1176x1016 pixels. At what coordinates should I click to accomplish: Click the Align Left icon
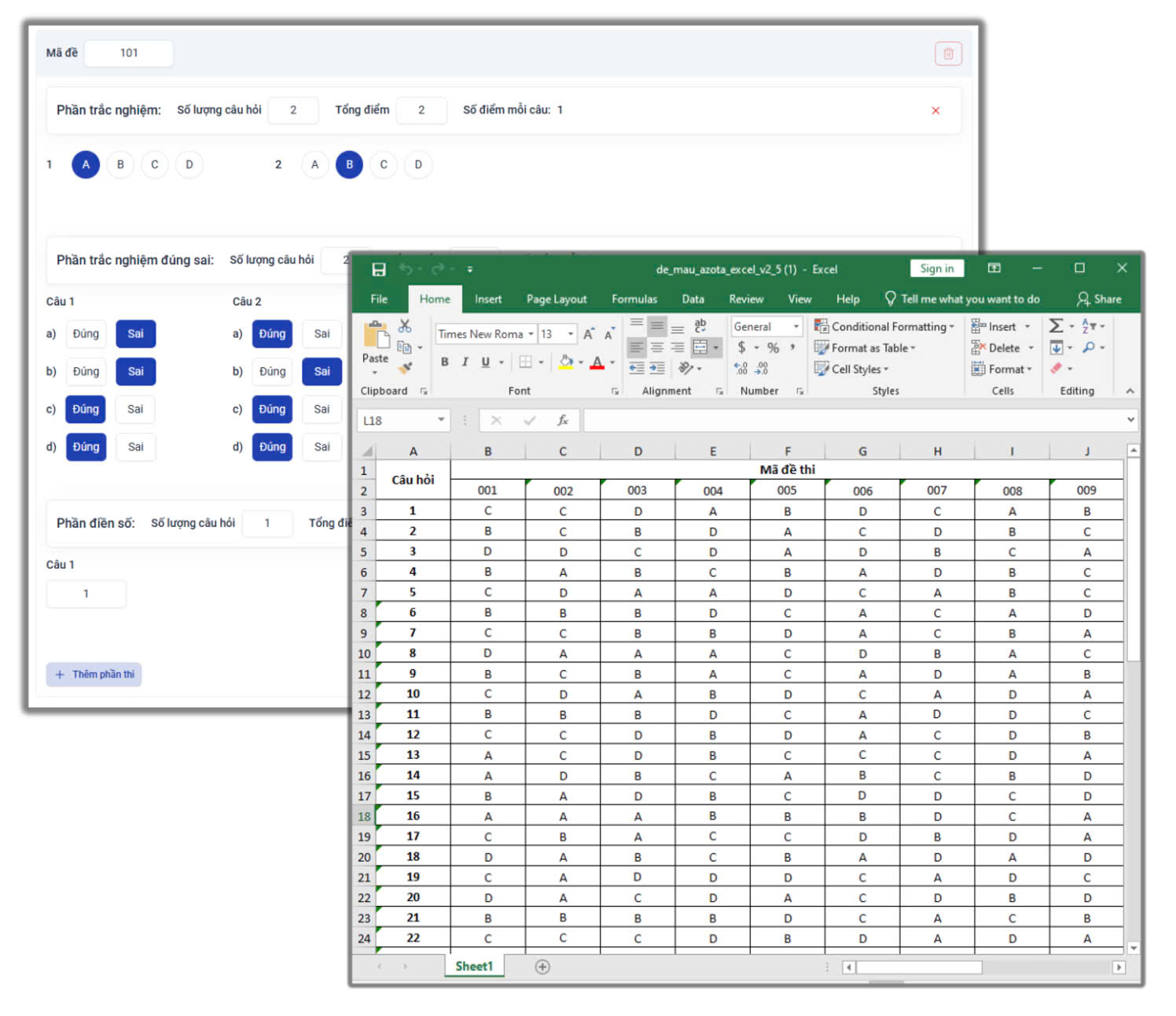(x=636, y=347)
